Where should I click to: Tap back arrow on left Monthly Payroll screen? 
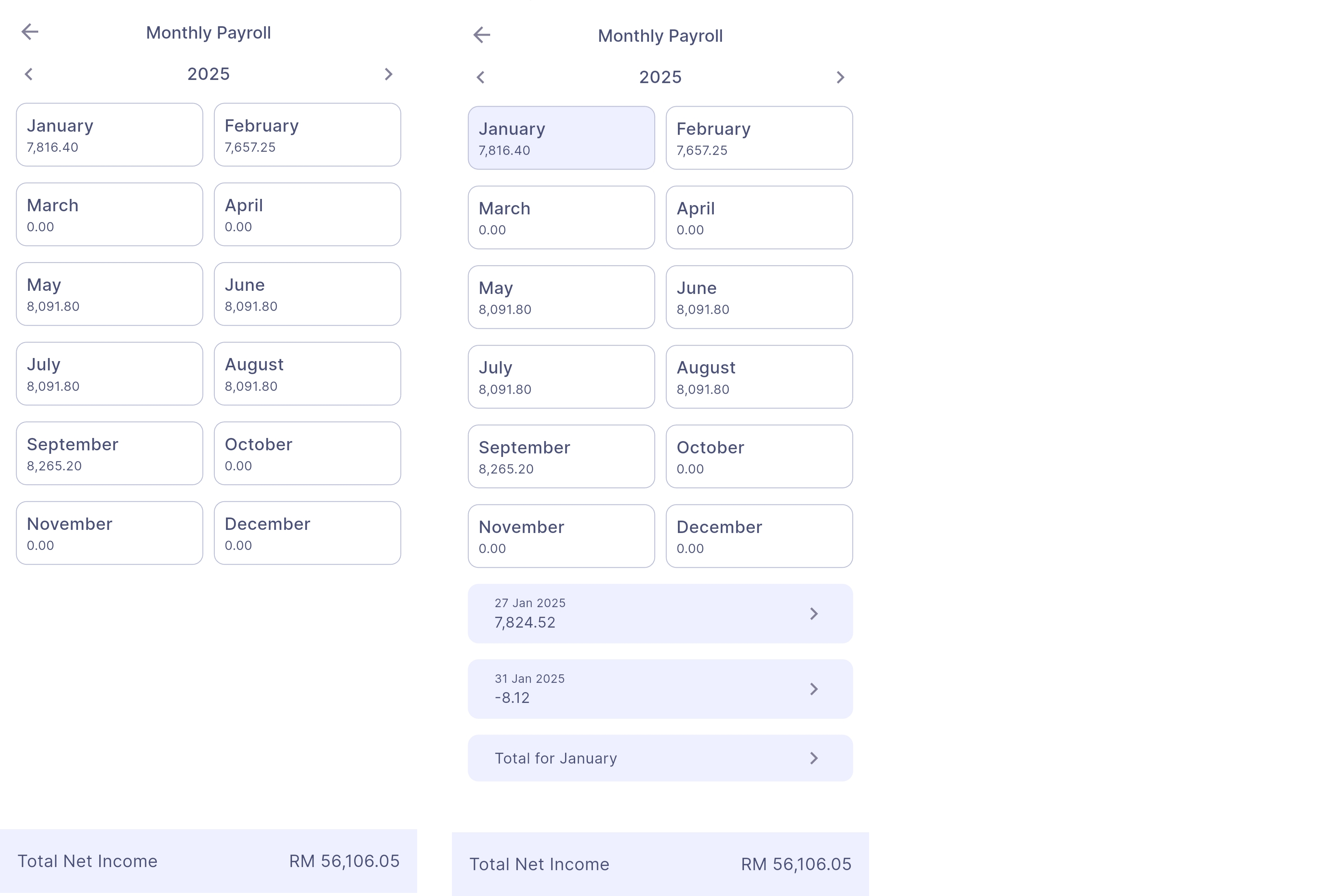coord(30,32)
